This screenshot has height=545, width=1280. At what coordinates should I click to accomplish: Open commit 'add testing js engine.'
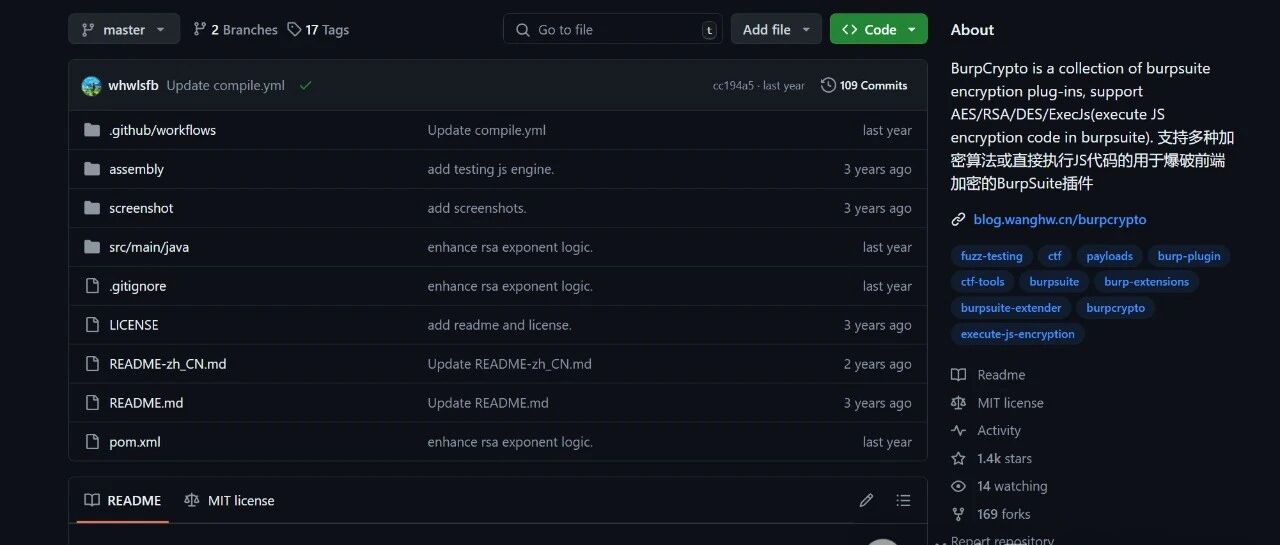(491, 169)
